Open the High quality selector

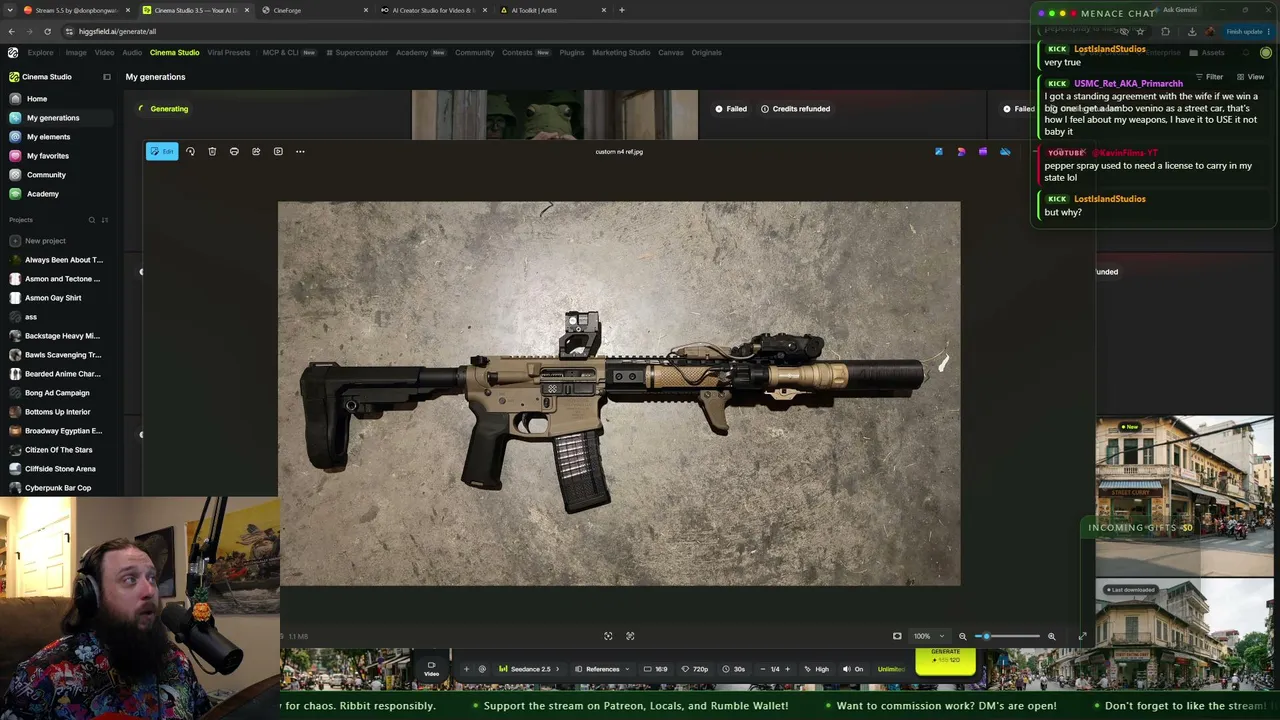pos(816,669)
